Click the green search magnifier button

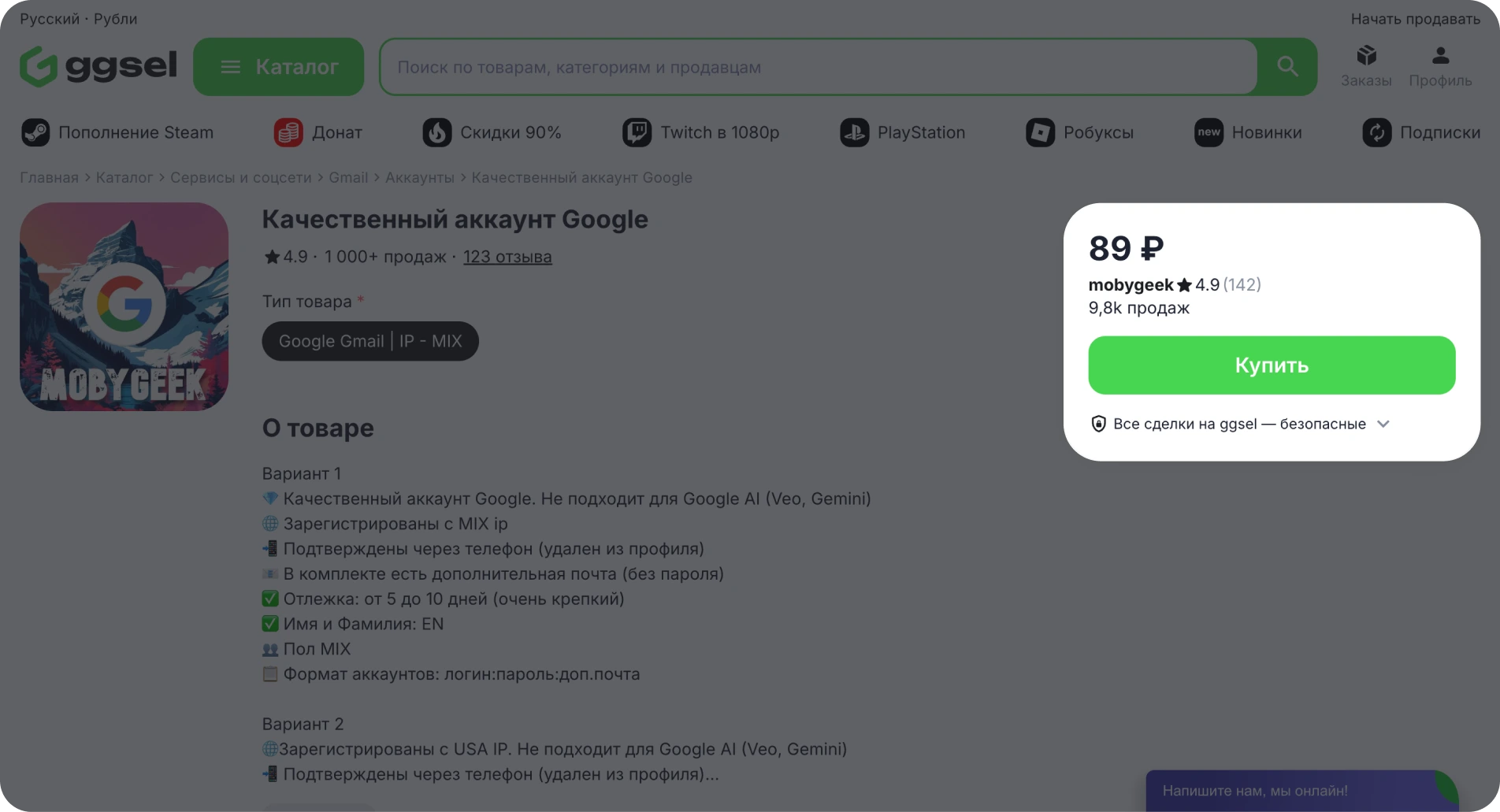coord(1287,67)
